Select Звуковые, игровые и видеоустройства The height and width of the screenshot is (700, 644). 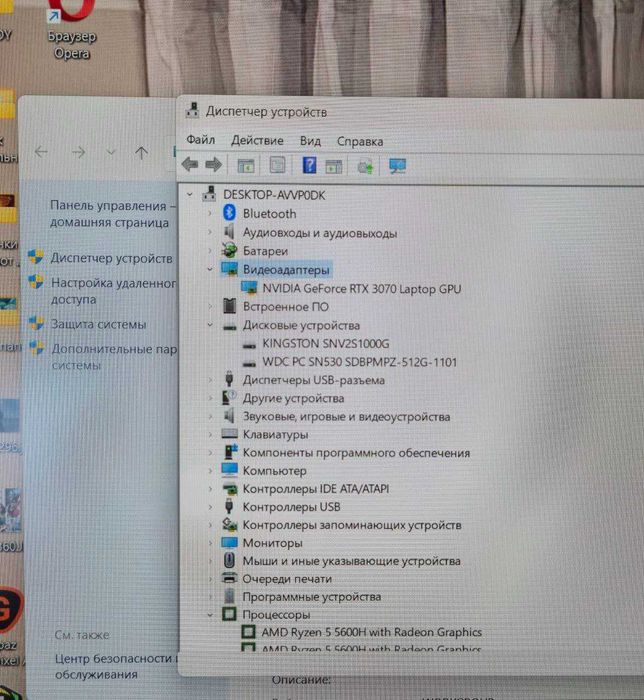[x=346, y=417]
